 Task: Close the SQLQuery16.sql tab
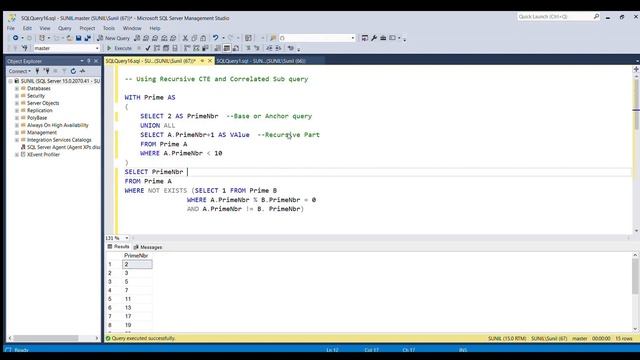[210, 61]
